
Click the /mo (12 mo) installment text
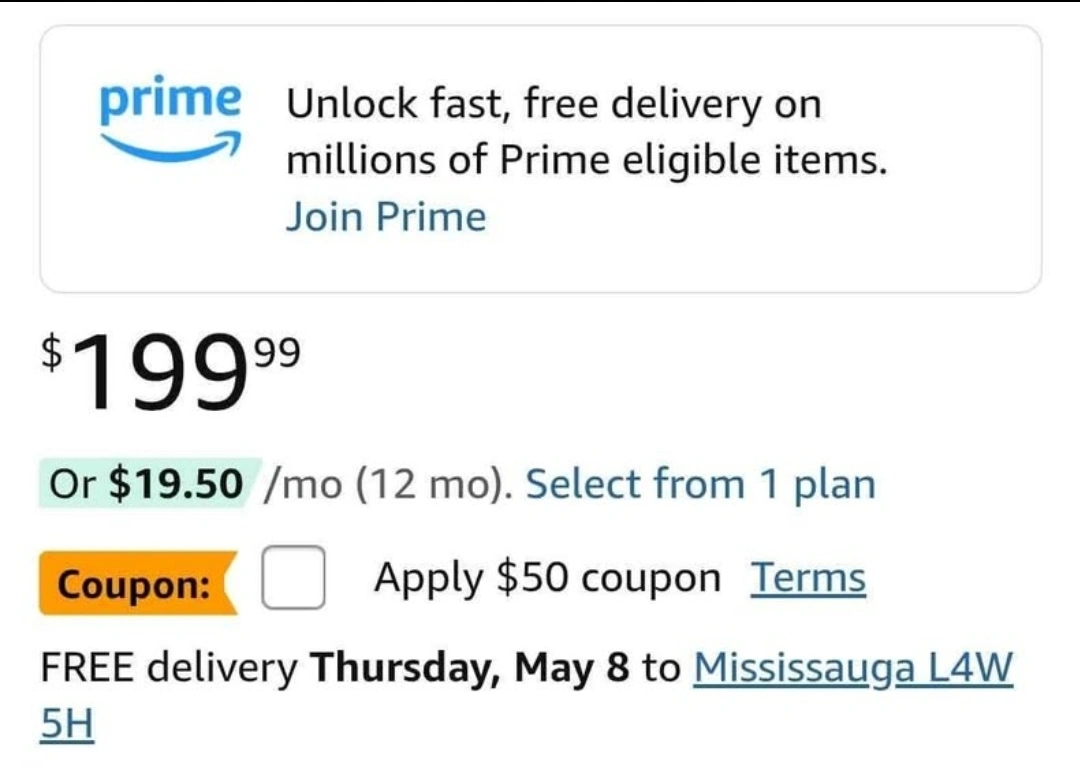coord(388,484)
